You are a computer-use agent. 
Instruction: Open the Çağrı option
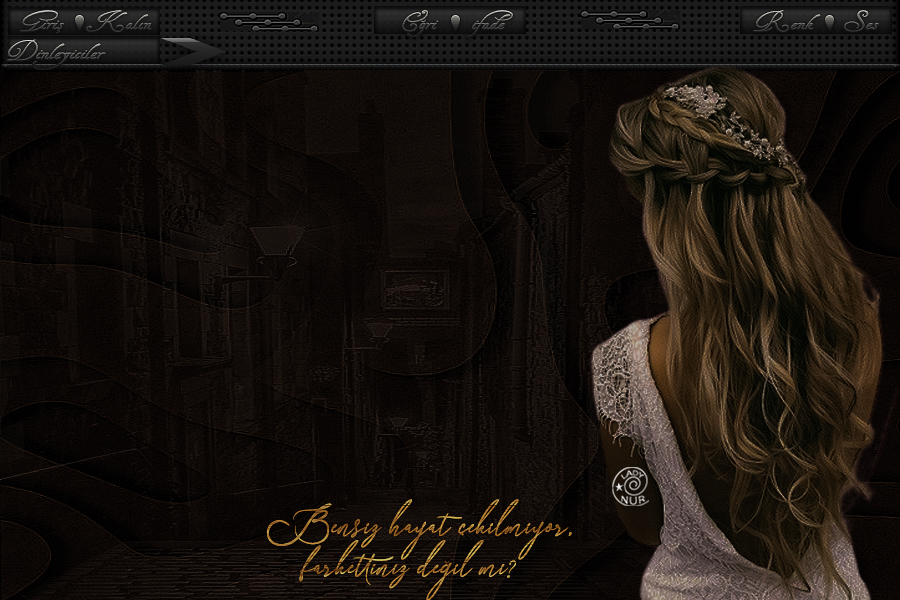[420, 22]
